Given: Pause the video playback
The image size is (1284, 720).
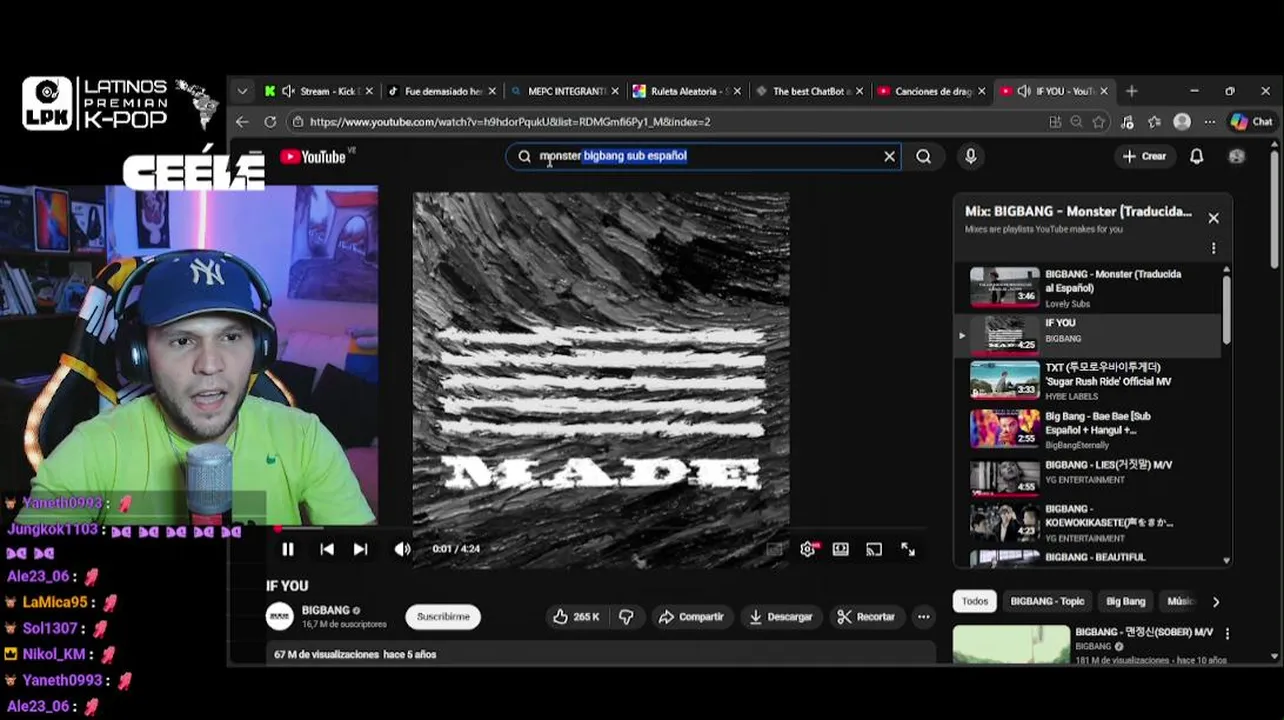Looking at the screenshot, I should click(288, 549).
